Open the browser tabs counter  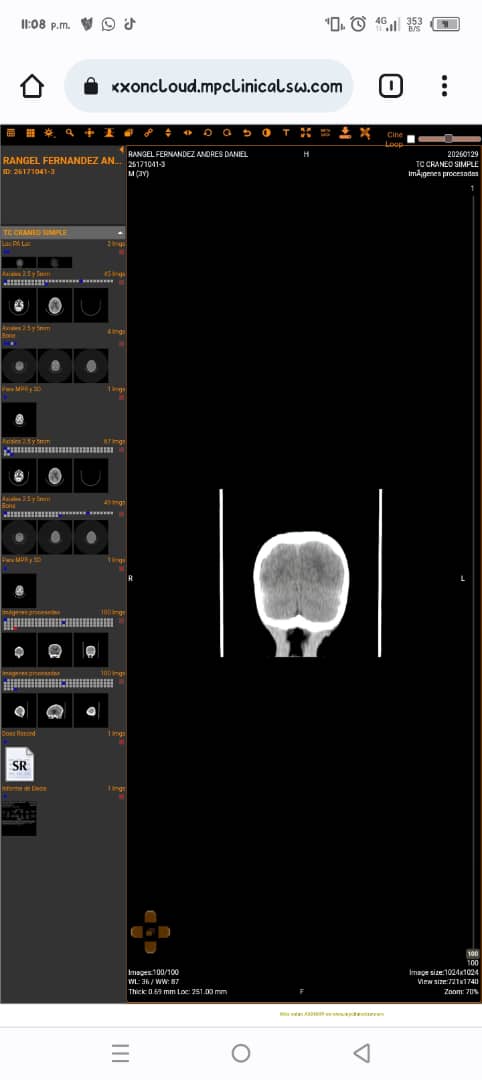390,86
